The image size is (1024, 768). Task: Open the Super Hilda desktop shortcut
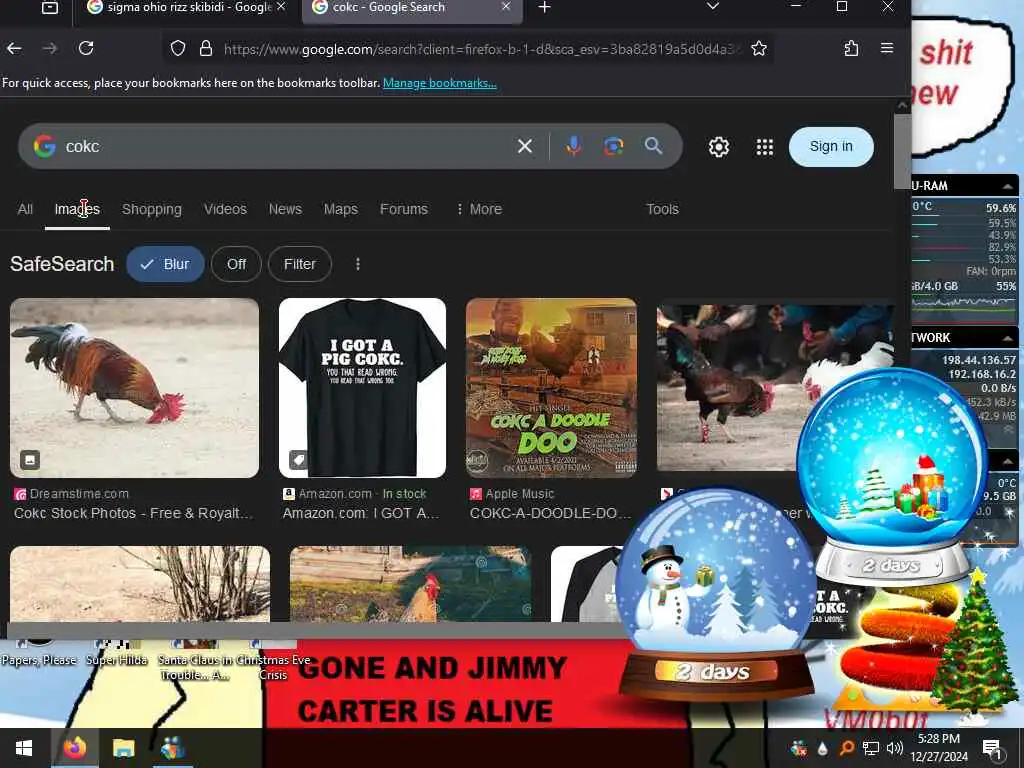pyautogui.click(x=117, y=653)
